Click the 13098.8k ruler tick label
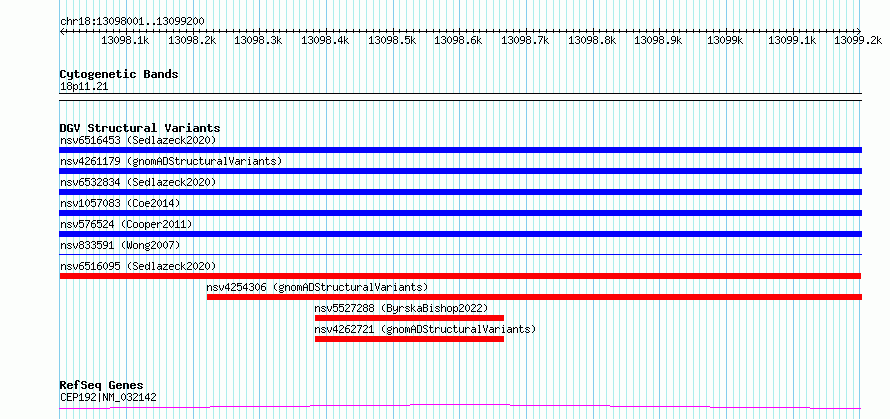Image resolution: width=890 pixels, height=419 pixels. 592,40
